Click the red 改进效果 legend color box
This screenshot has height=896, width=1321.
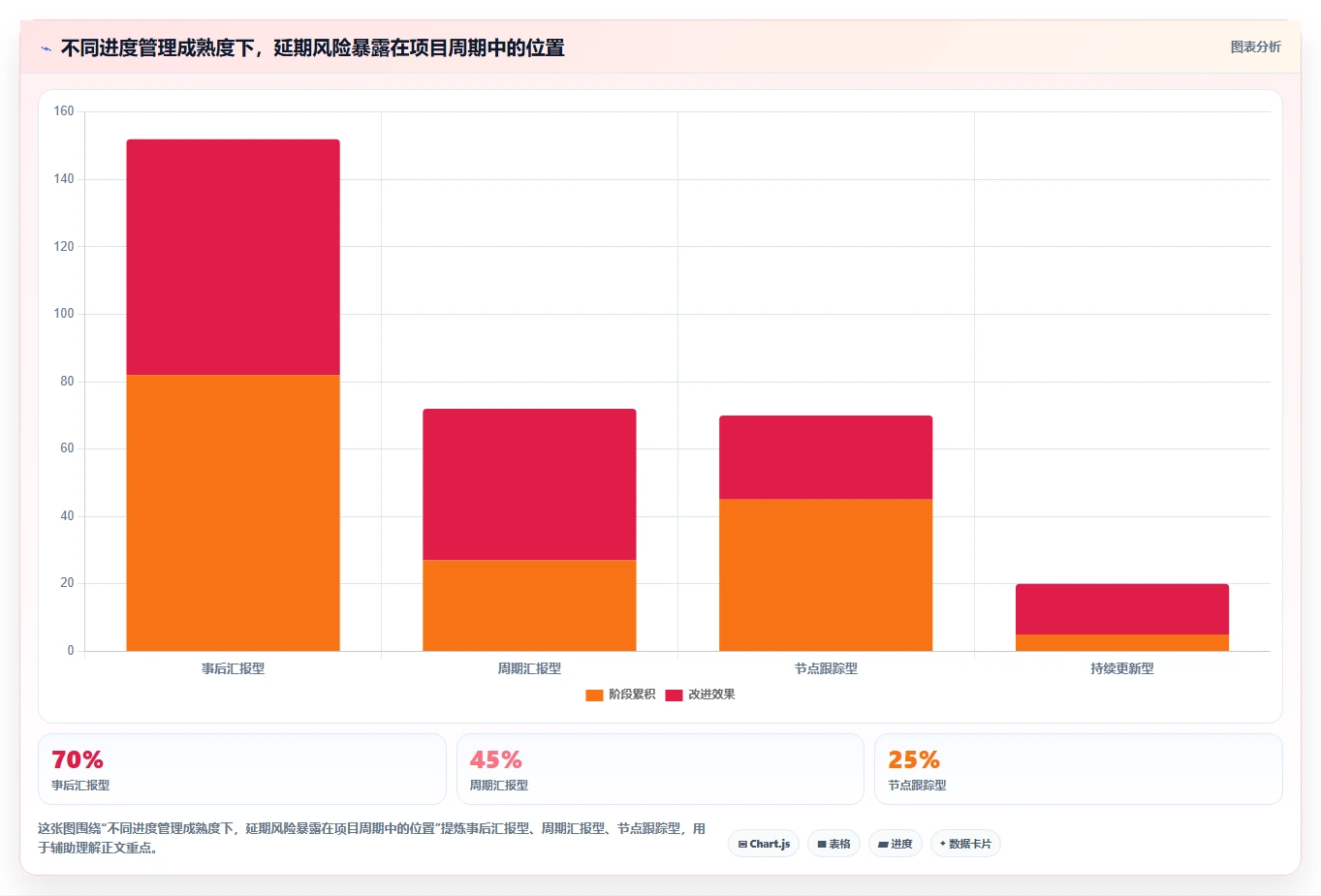click(674, 695)
